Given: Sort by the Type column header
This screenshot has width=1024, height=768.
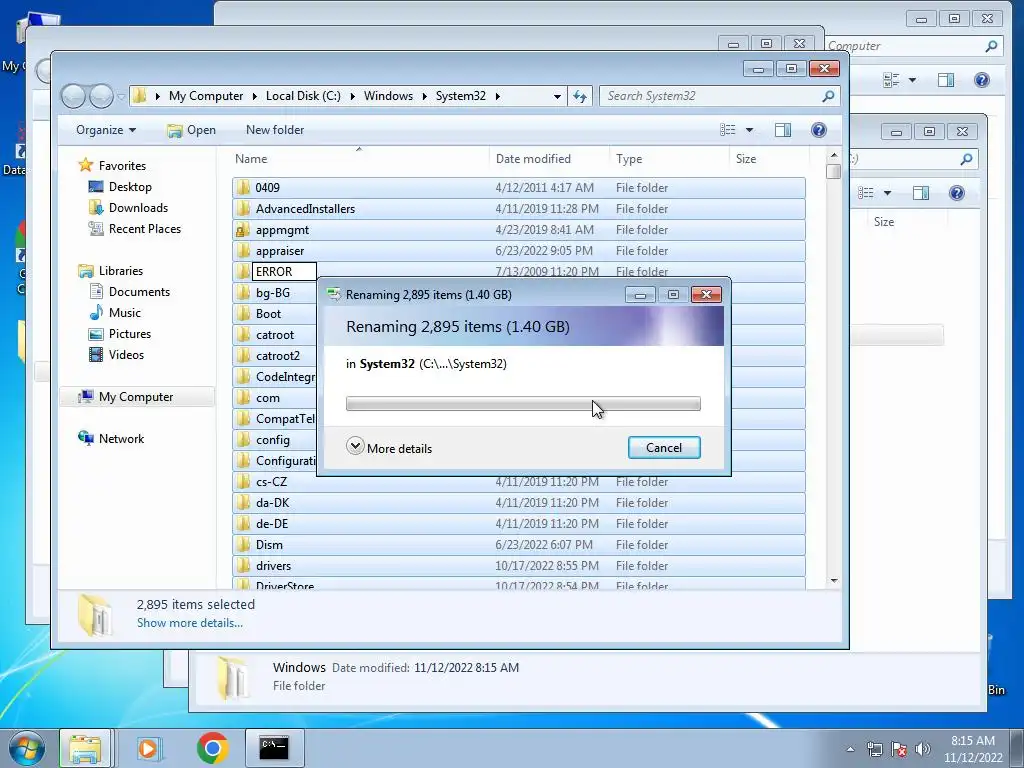Looking at the screenshot, I should pyautogui.click(x=629, y=159).
